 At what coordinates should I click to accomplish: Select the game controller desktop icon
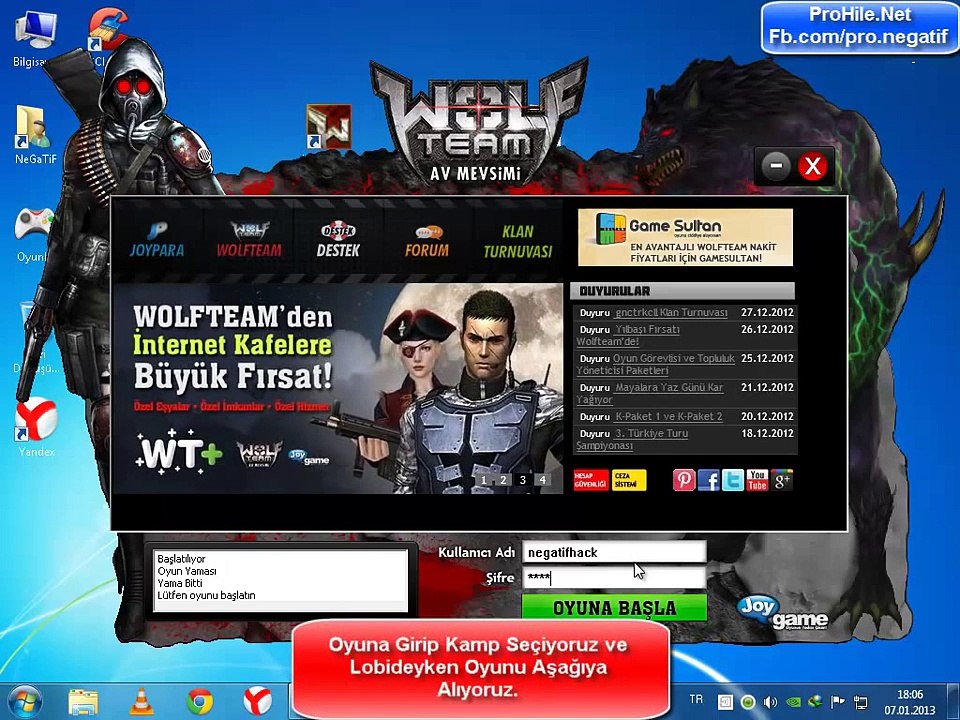coord(34,235)
